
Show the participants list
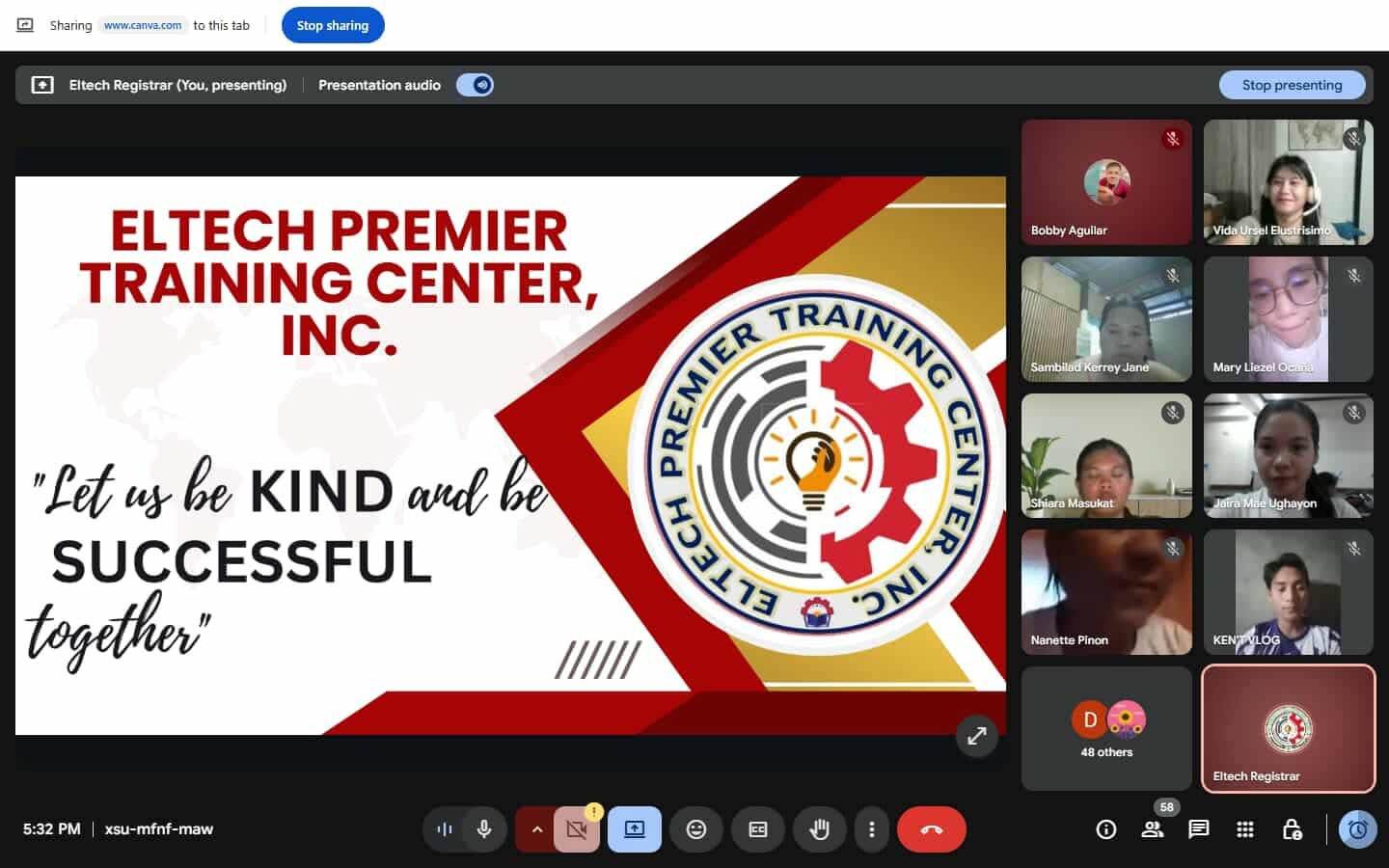1153,829
